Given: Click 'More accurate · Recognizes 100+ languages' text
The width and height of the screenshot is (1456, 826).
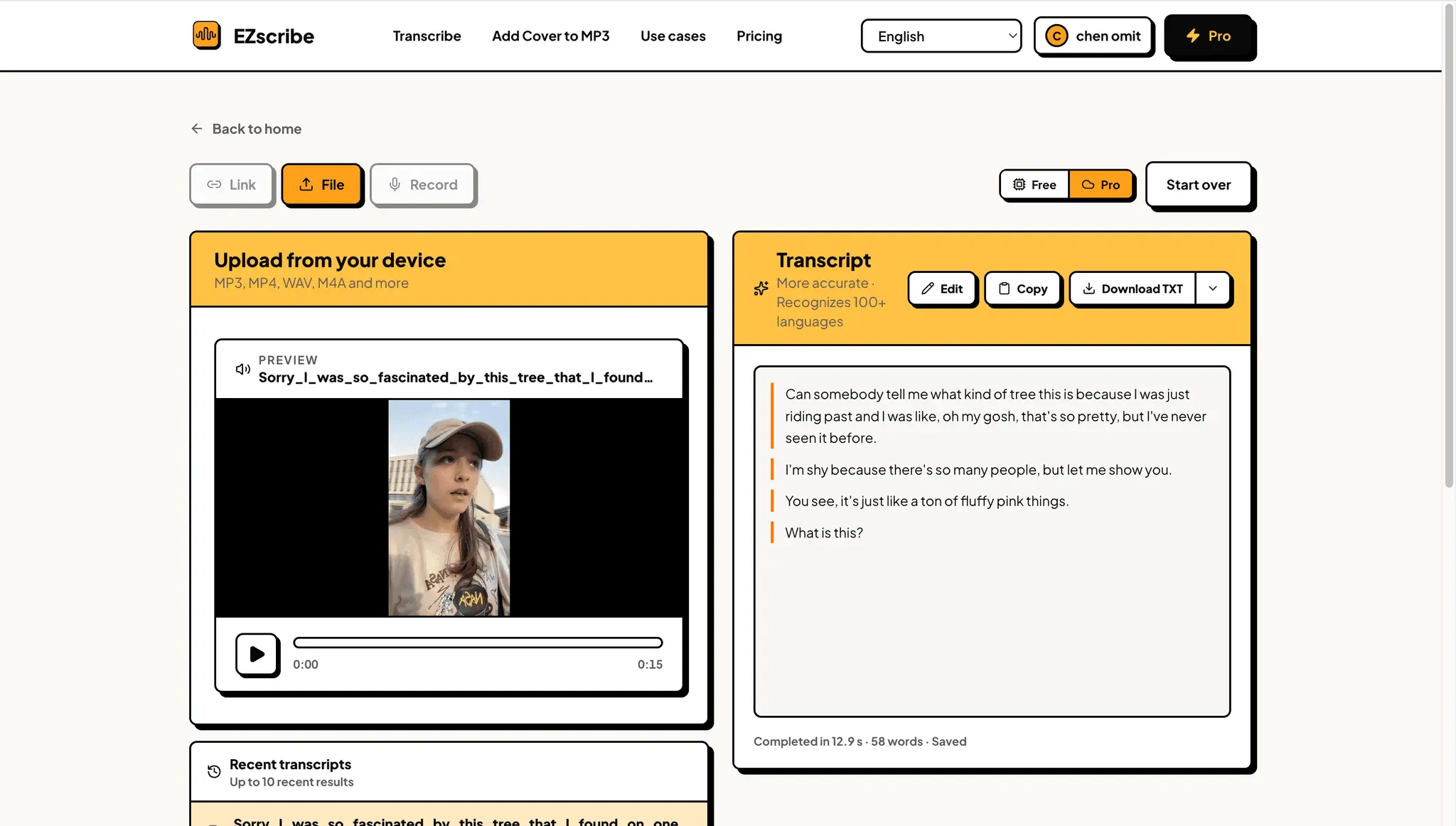Looking at the screenshot, I should pos(831,302).
